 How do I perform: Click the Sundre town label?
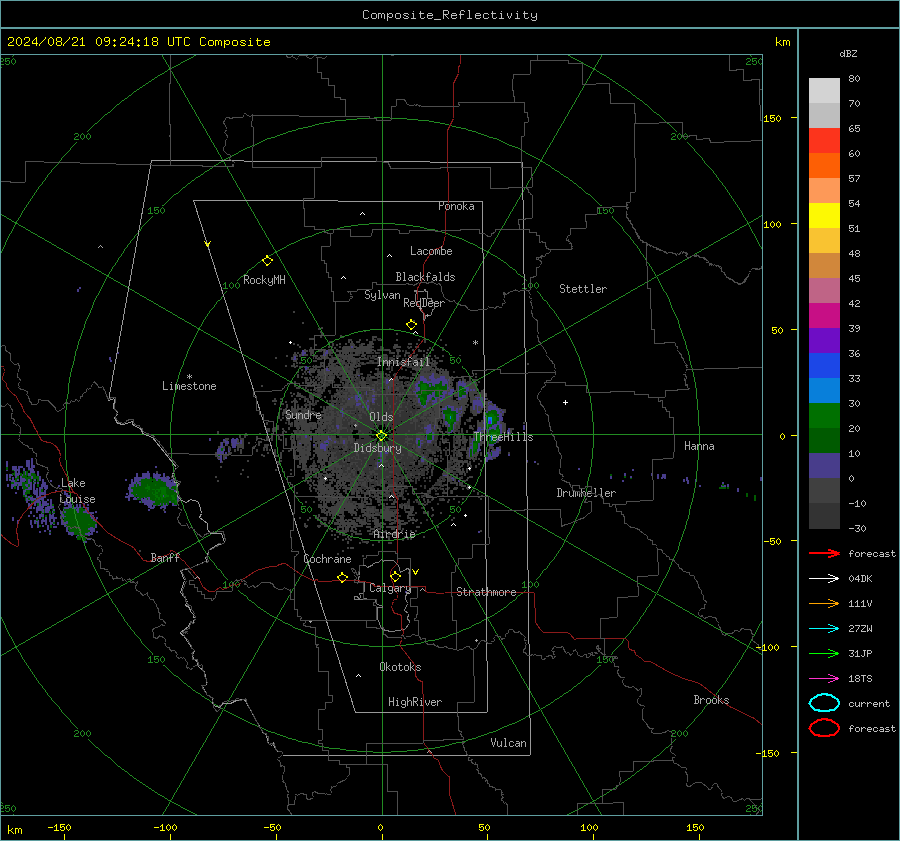tap(303, 414)
